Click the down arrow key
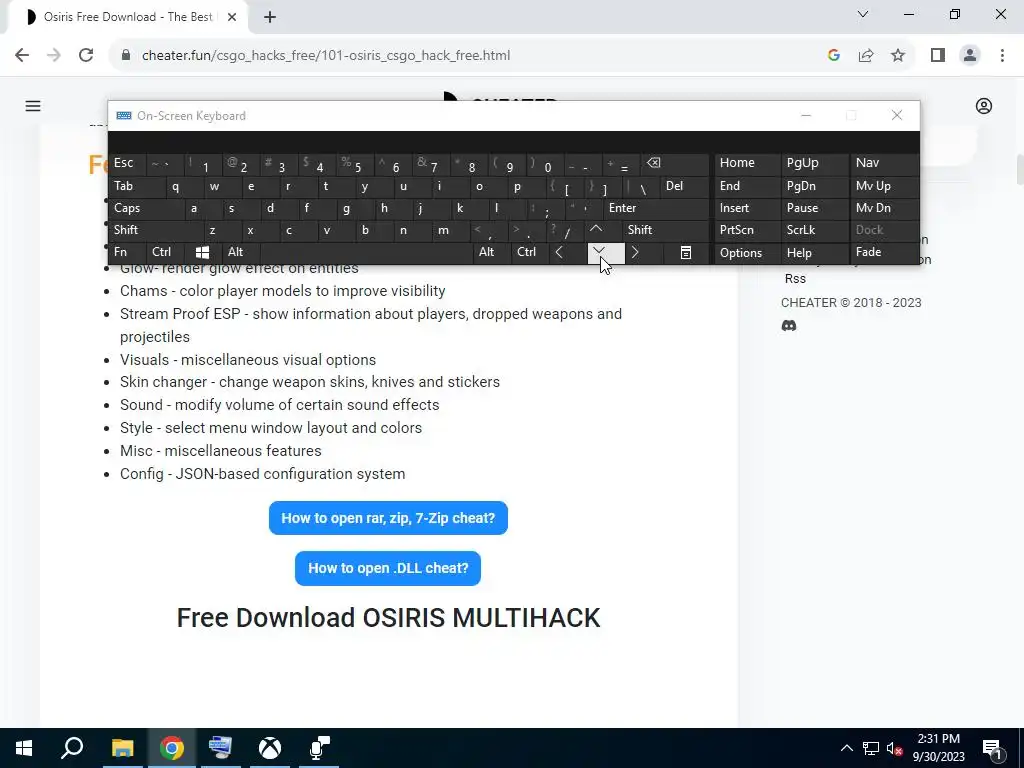This screenshot has height=768, width=1024. pyautogui.click(x=605, y=253)
